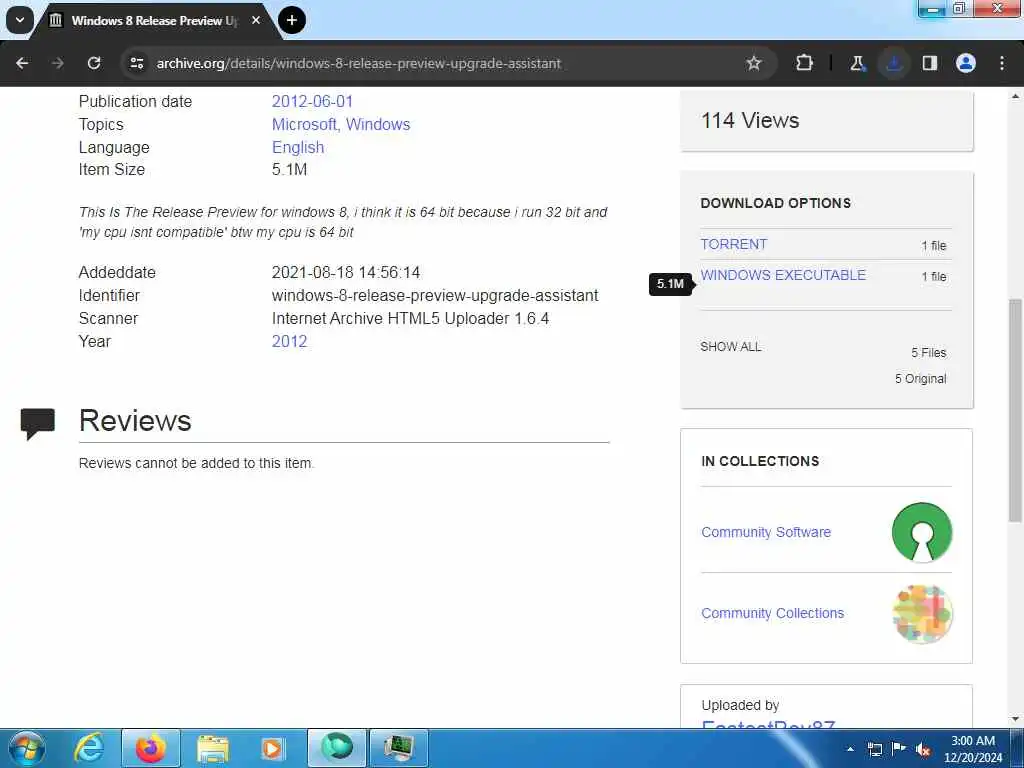The width and height of the screenshot is (1024, 768).
Task: Open the Action Center flag icon
Action: (x=899, y=749)
